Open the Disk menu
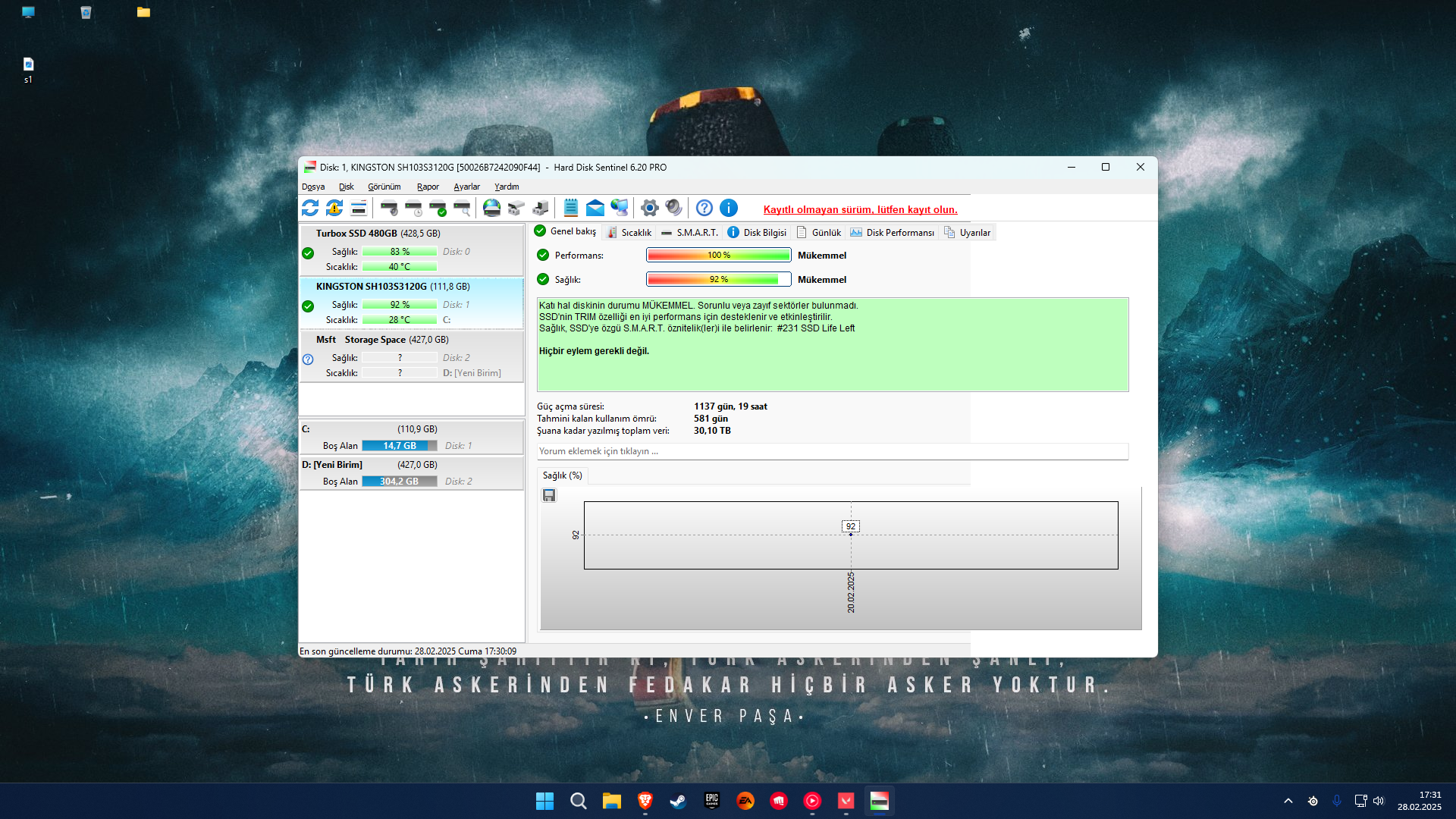1456x819 pixels. 346,187
